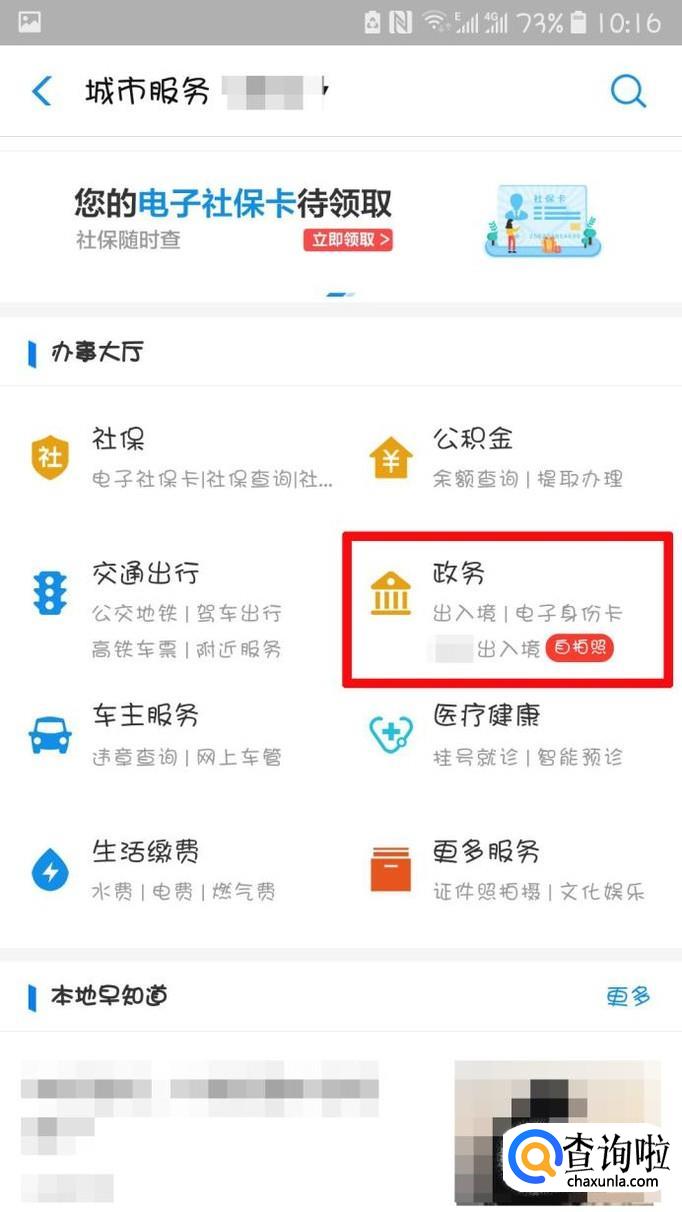
Task: Tap the 生活缴费 water drop icon
Action: pyautogui.click(x=49, y=869)
